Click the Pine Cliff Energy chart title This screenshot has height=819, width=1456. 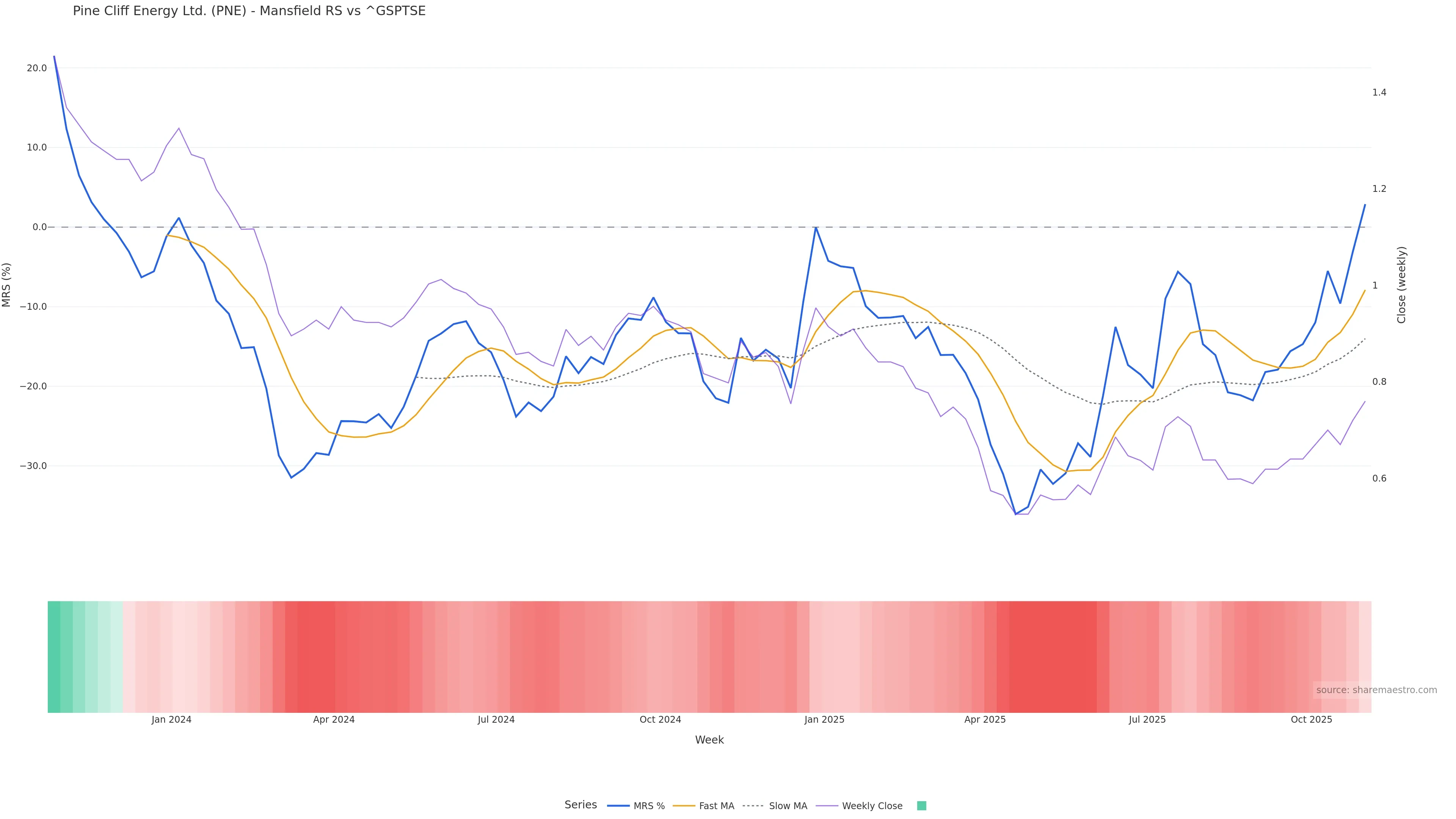click(249, 11)
